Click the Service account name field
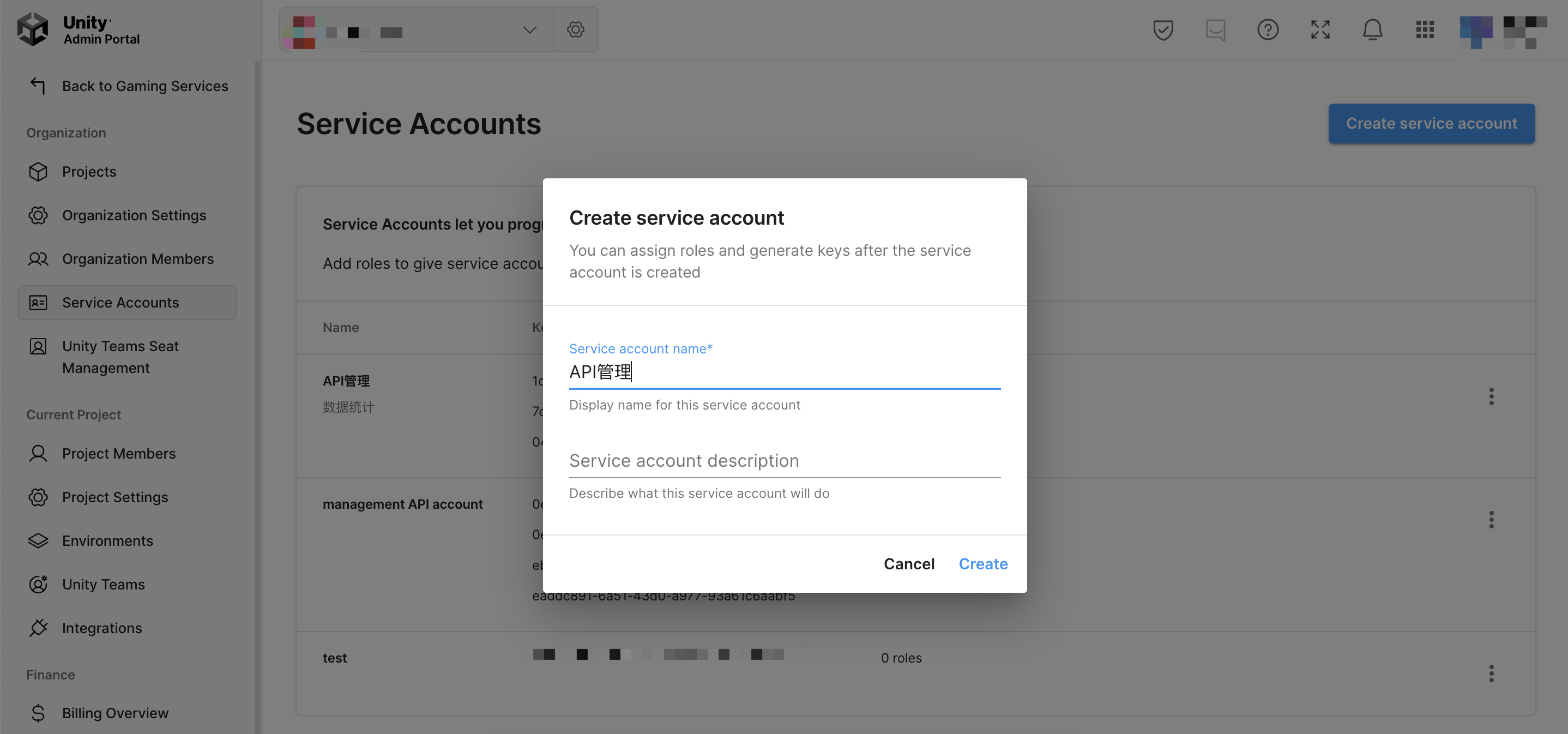1568x734 pixels. (784, 371)
